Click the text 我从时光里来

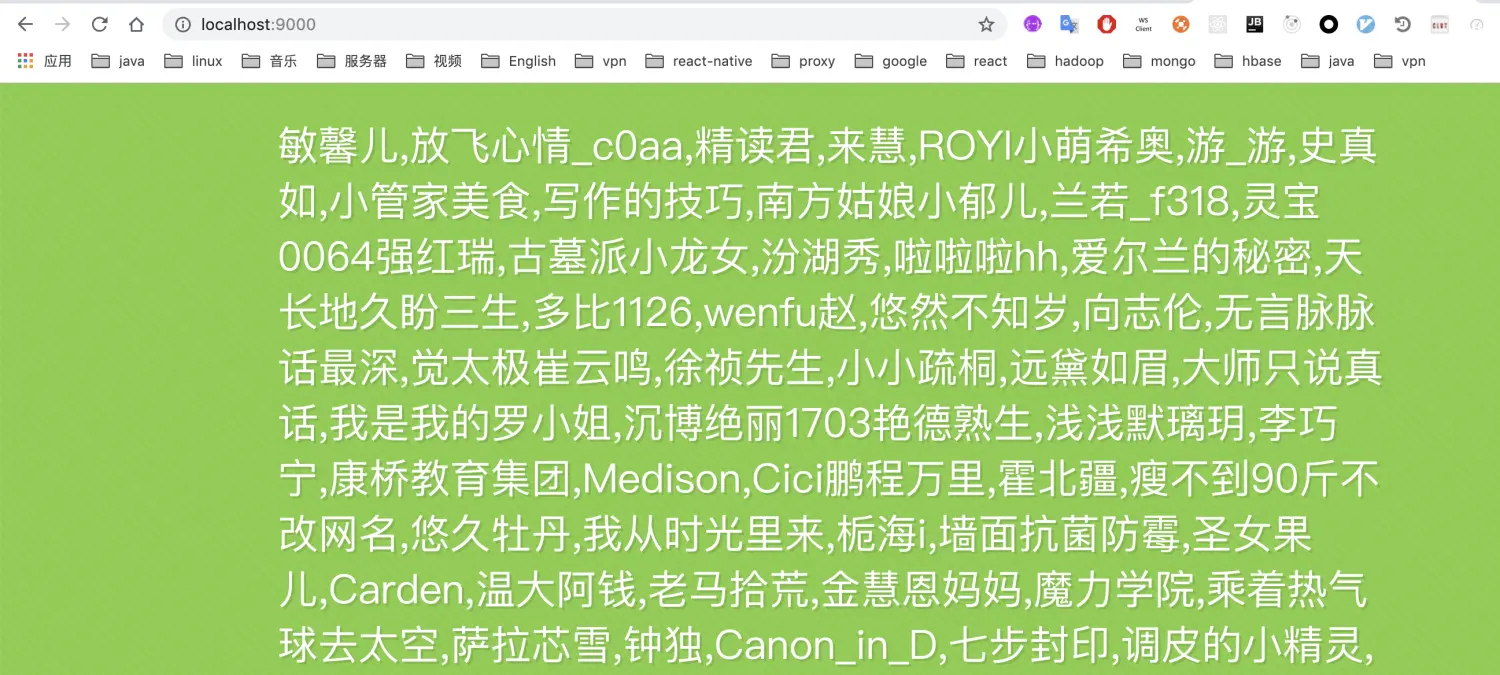pos(703,535)
